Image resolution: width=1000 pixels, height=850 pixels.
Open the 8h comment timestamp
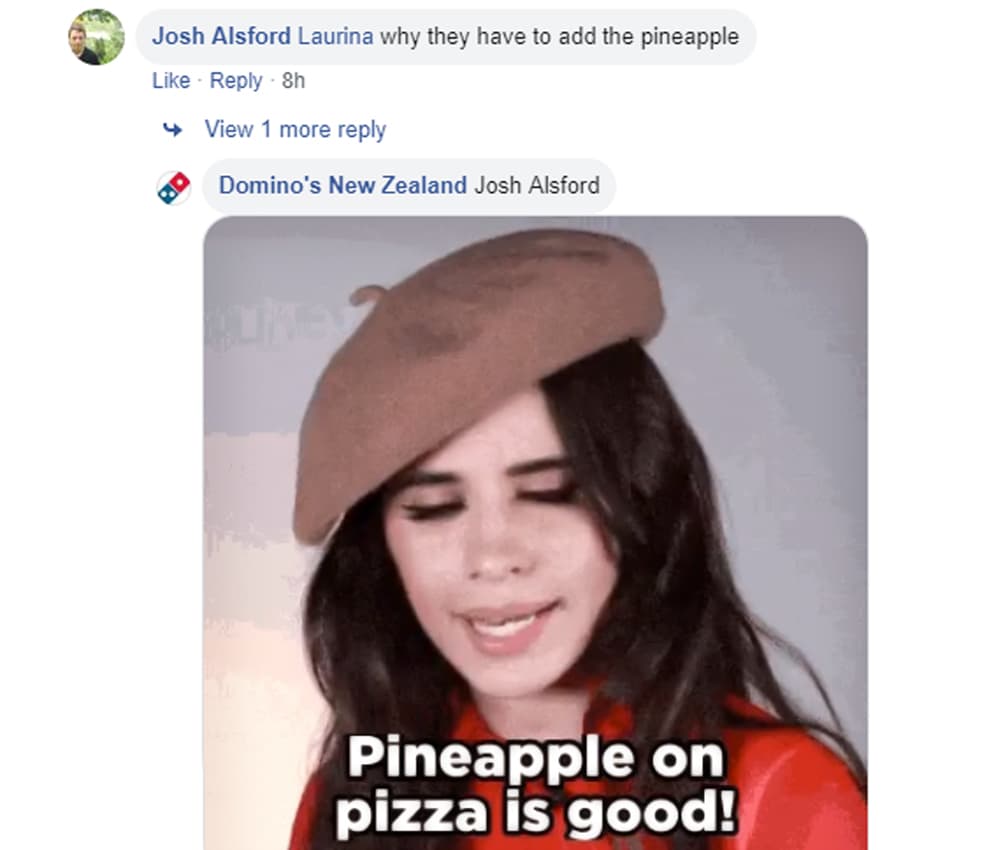(293, 81)
